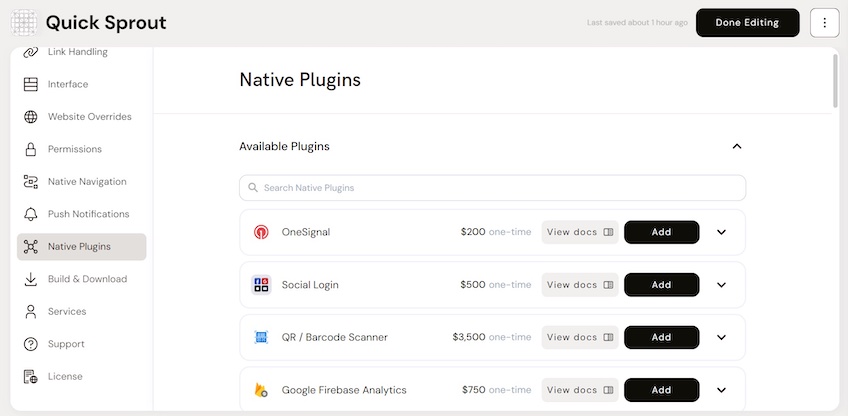Open the Support page
The width and height of the screenshot is (848, 416).
coord(82,344)
